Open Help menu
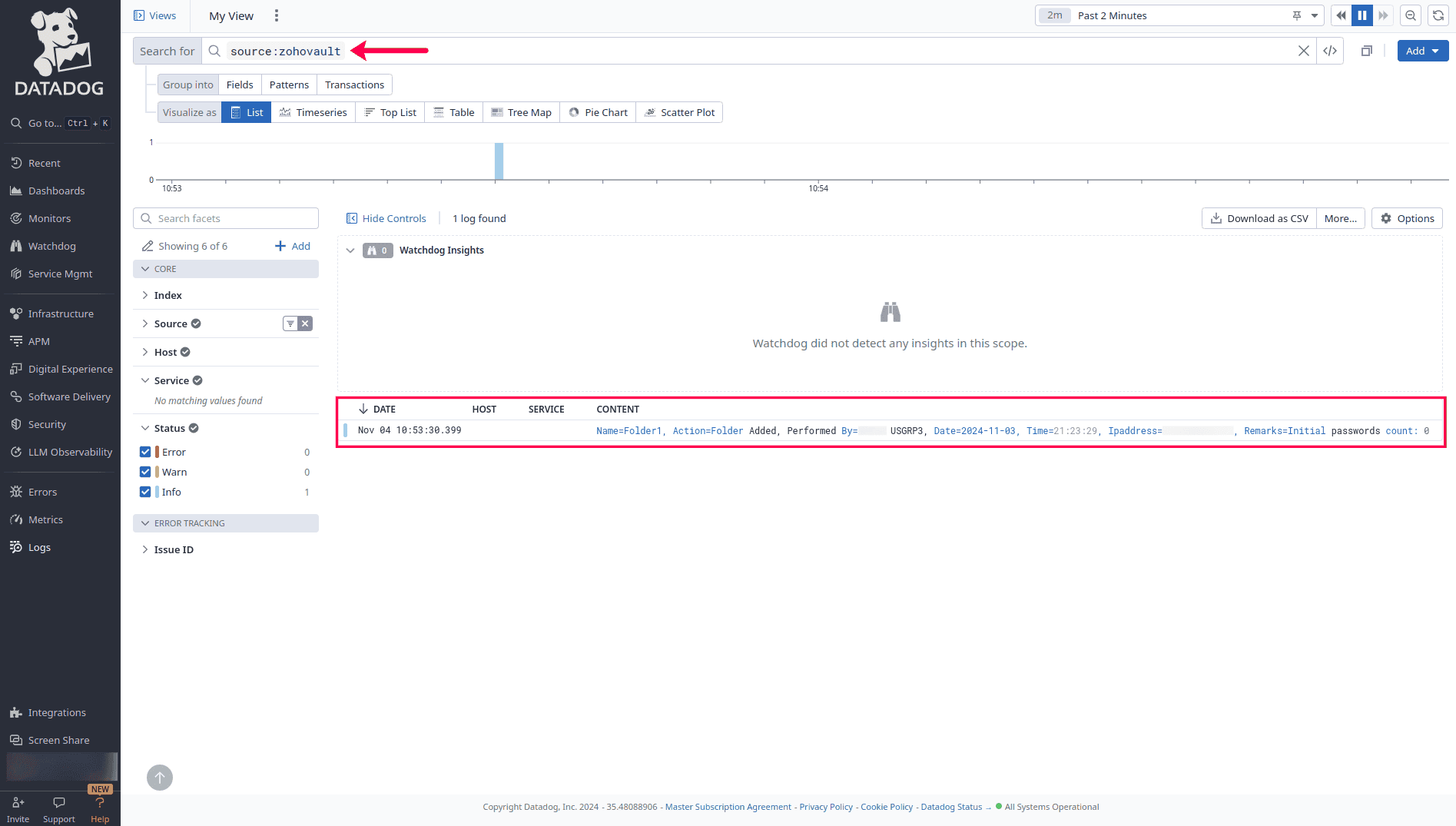The height and width of the screenshot is (826, 1456). click(x=100, y=809)
